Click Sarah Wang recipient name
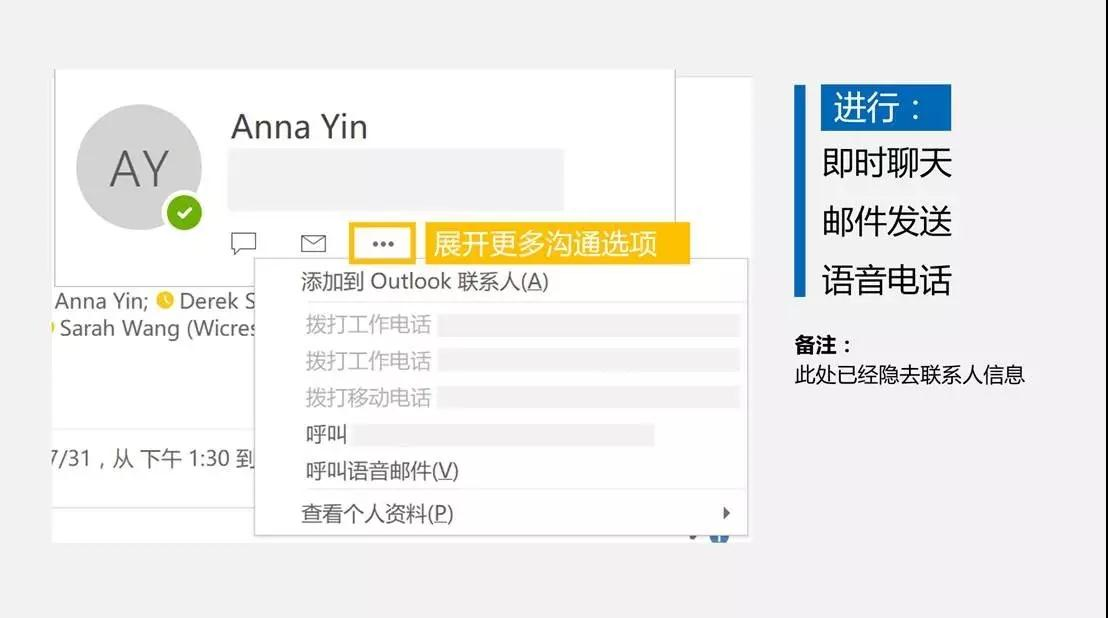This screenshot has width=1108, height=618. pyautogui.click(x=156, y=328)
